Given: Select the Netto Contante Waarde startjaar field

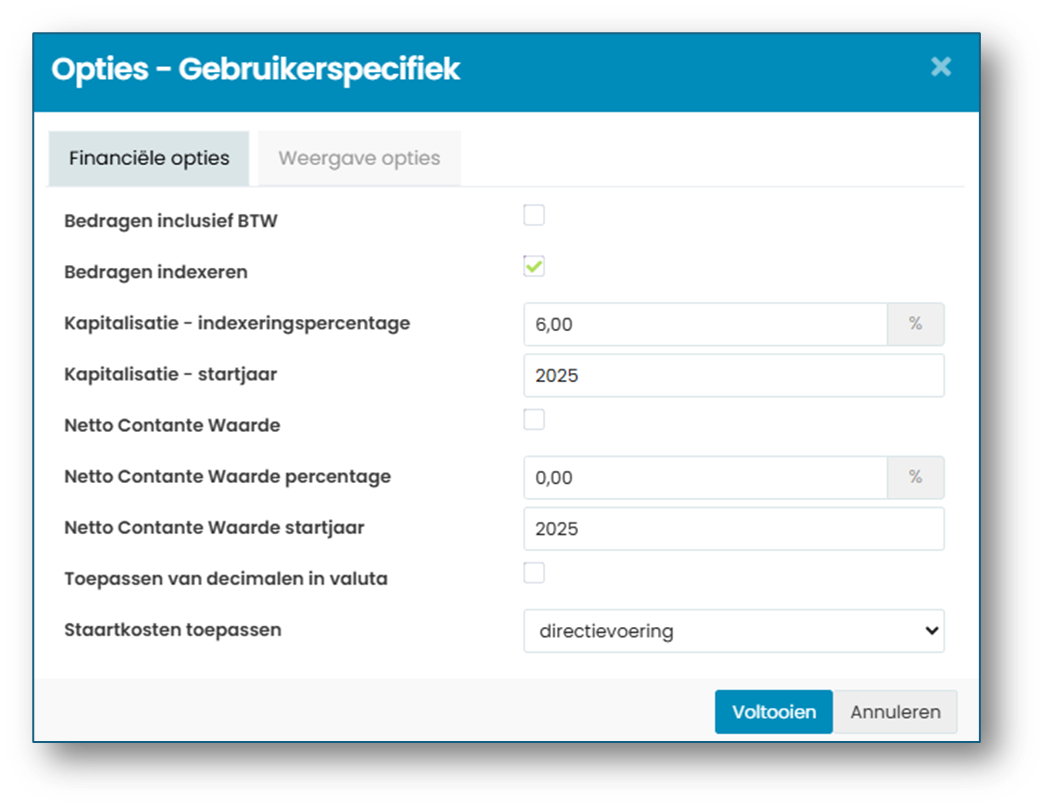Looking at the screenshot, I should 734,528.
